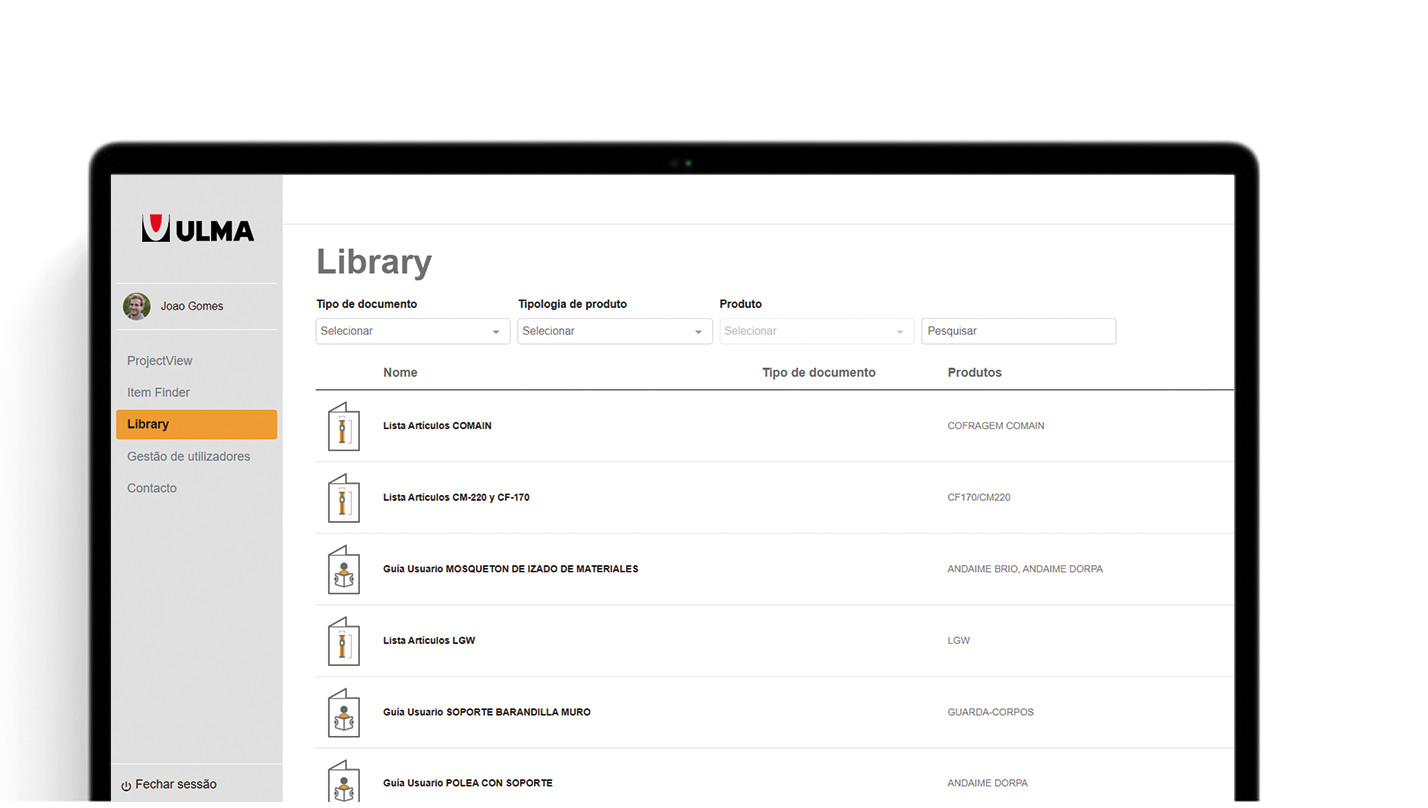Image resolution: width=1428 pixels, height=808 pixels.
Task: Expand the Tipologia de produto dropdown
Action: coord(614,332)
